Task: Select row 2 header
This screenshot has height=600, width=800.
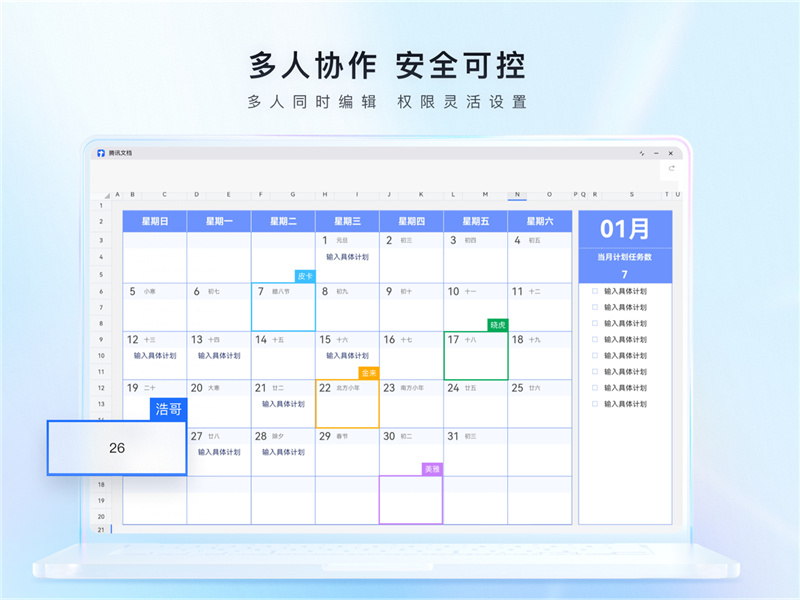Action: [x=101, y=221]
